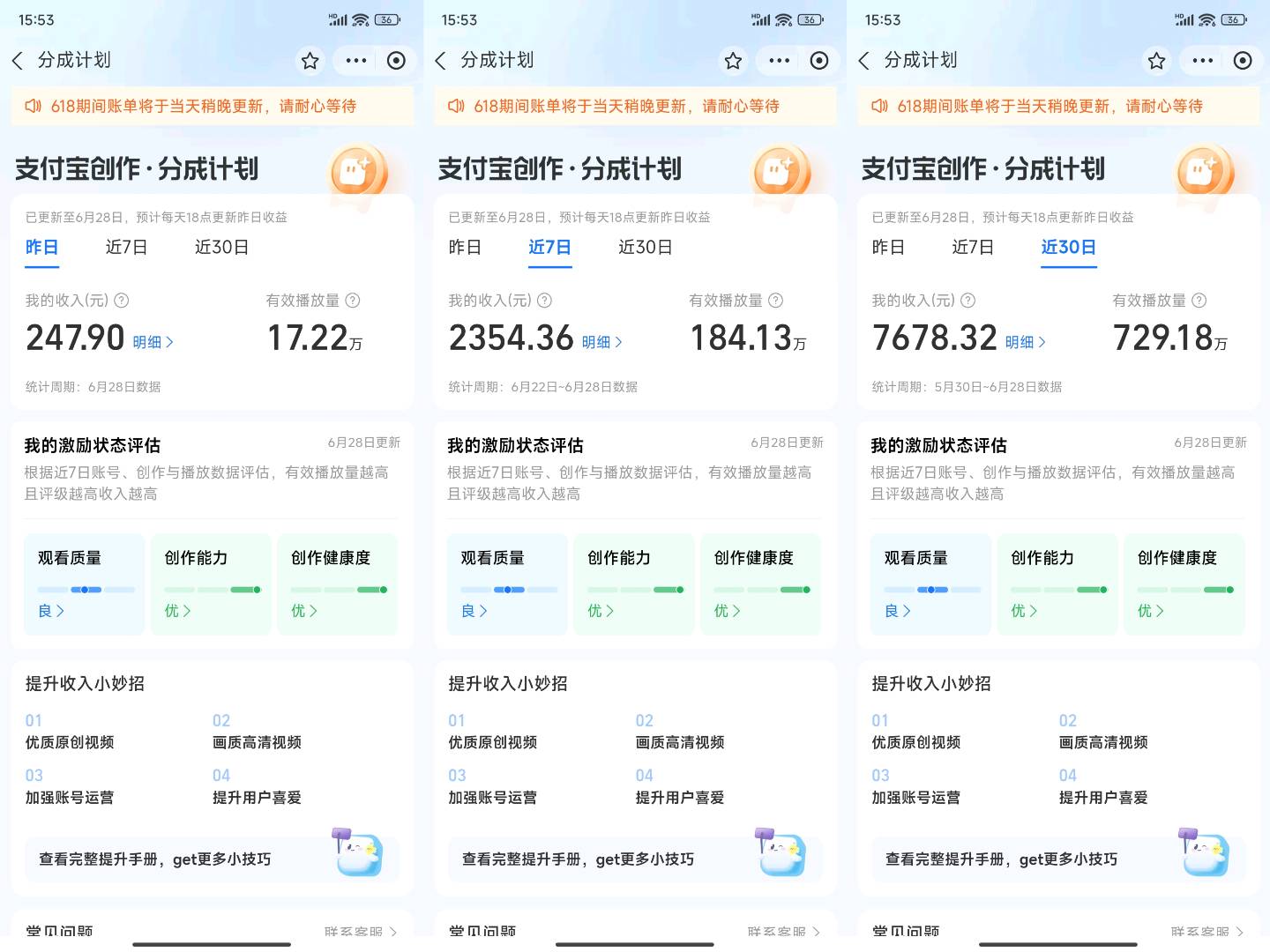Tap Wi-Fi status icon in left 昨日 screen

(361, 20)
